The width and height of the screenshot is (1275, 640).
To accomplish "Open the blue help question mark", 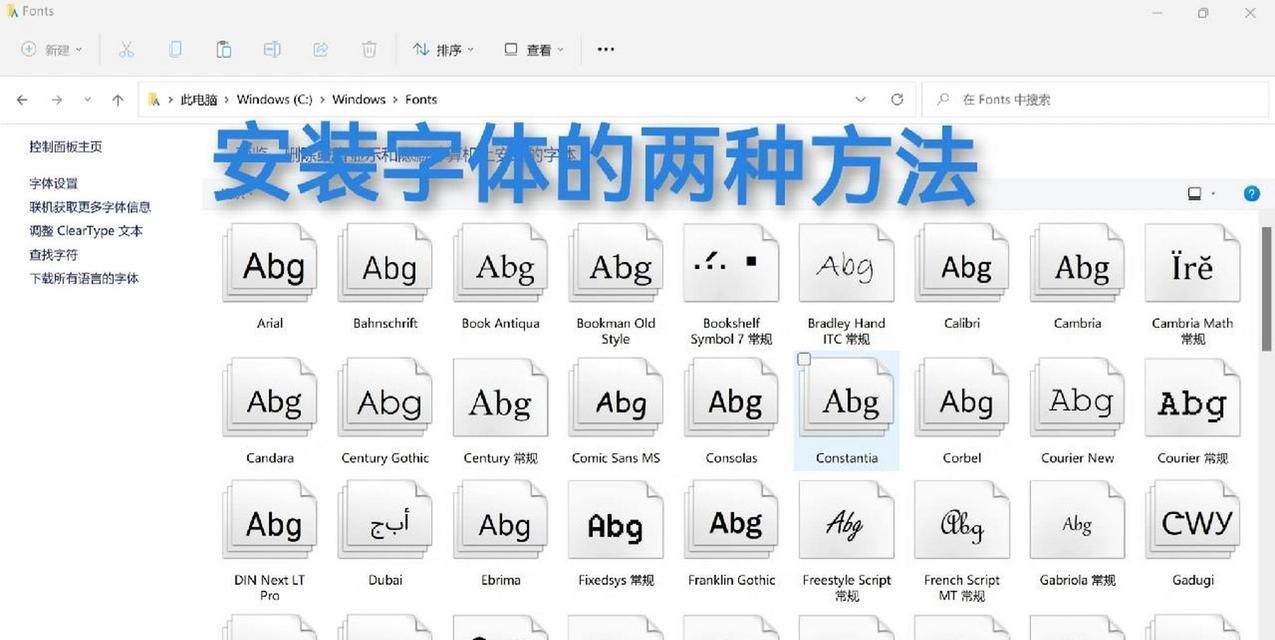I will [x=1251, y=194].
